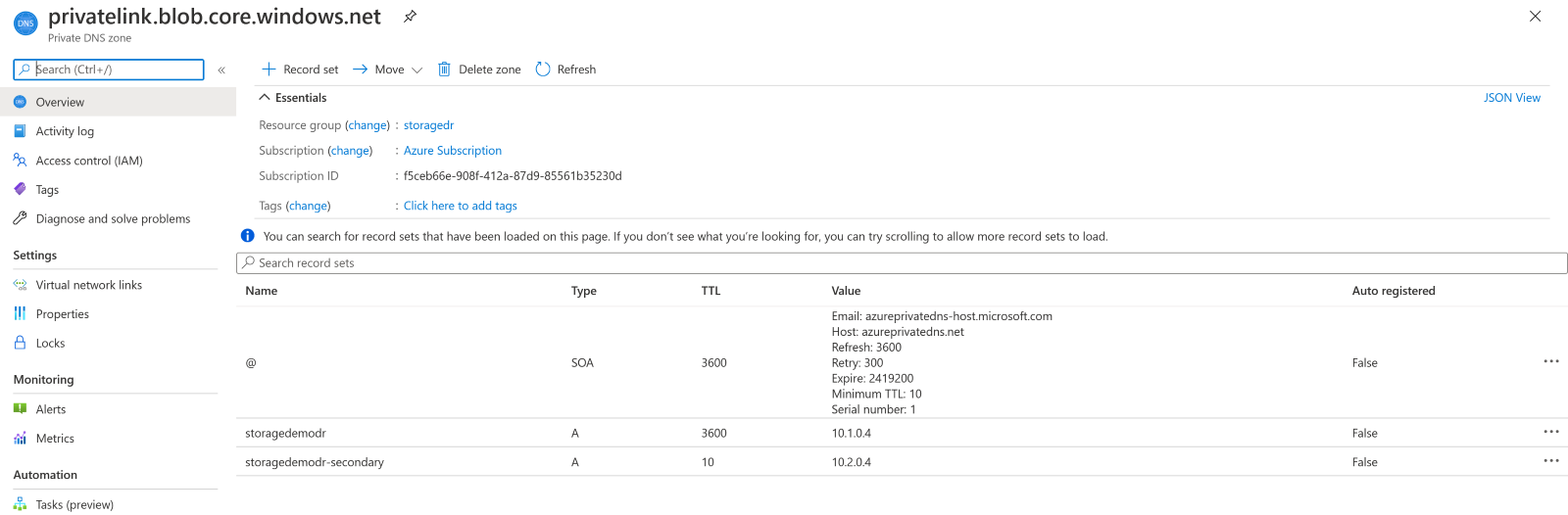This screenshot has width=1568, height=515.
Task: Pin the DNS zone to dashboard
Action: [x=410, y=17]
